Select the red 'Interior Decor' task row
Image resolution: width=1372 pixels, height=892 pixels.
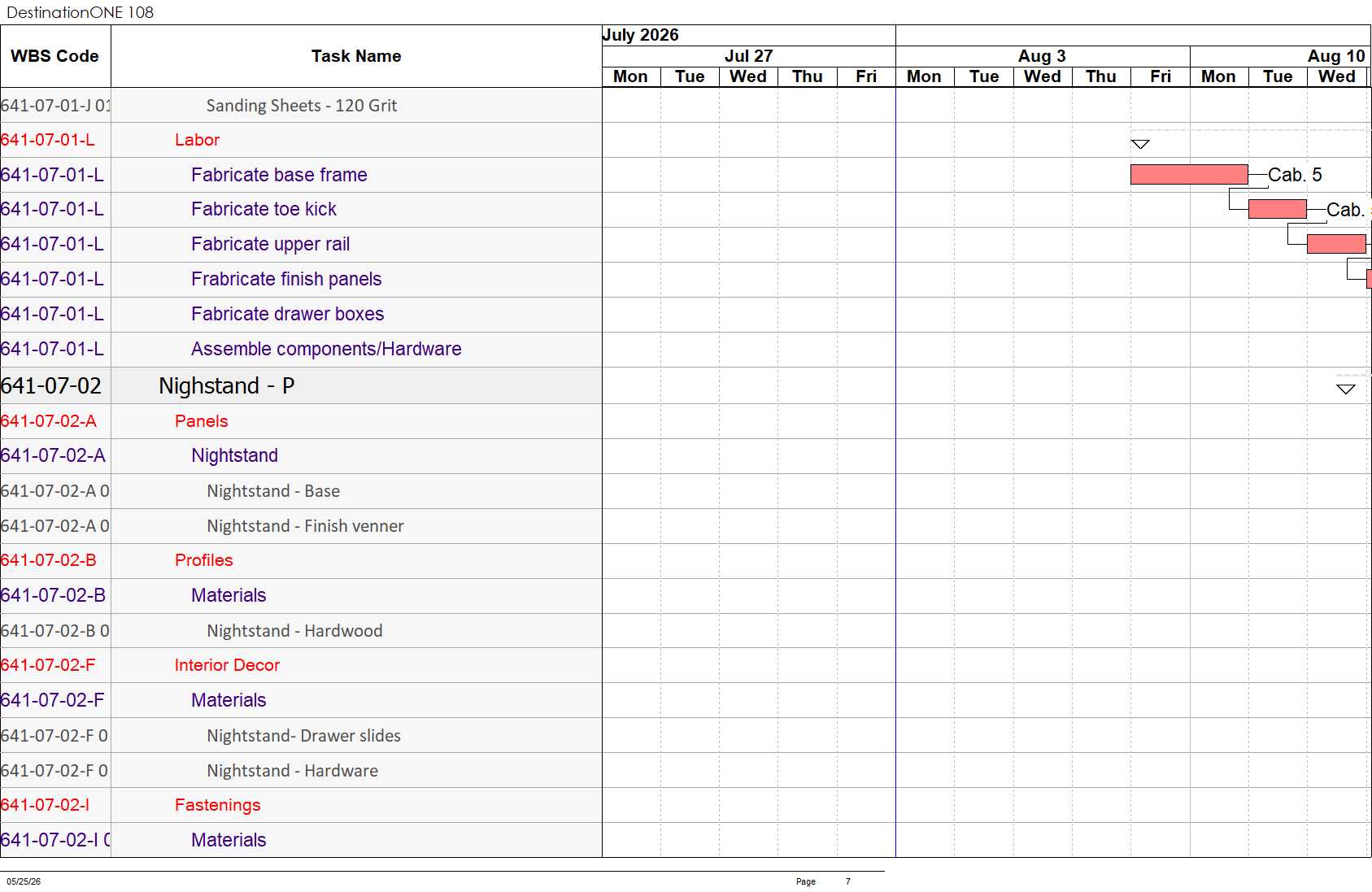tap(227, 665)
